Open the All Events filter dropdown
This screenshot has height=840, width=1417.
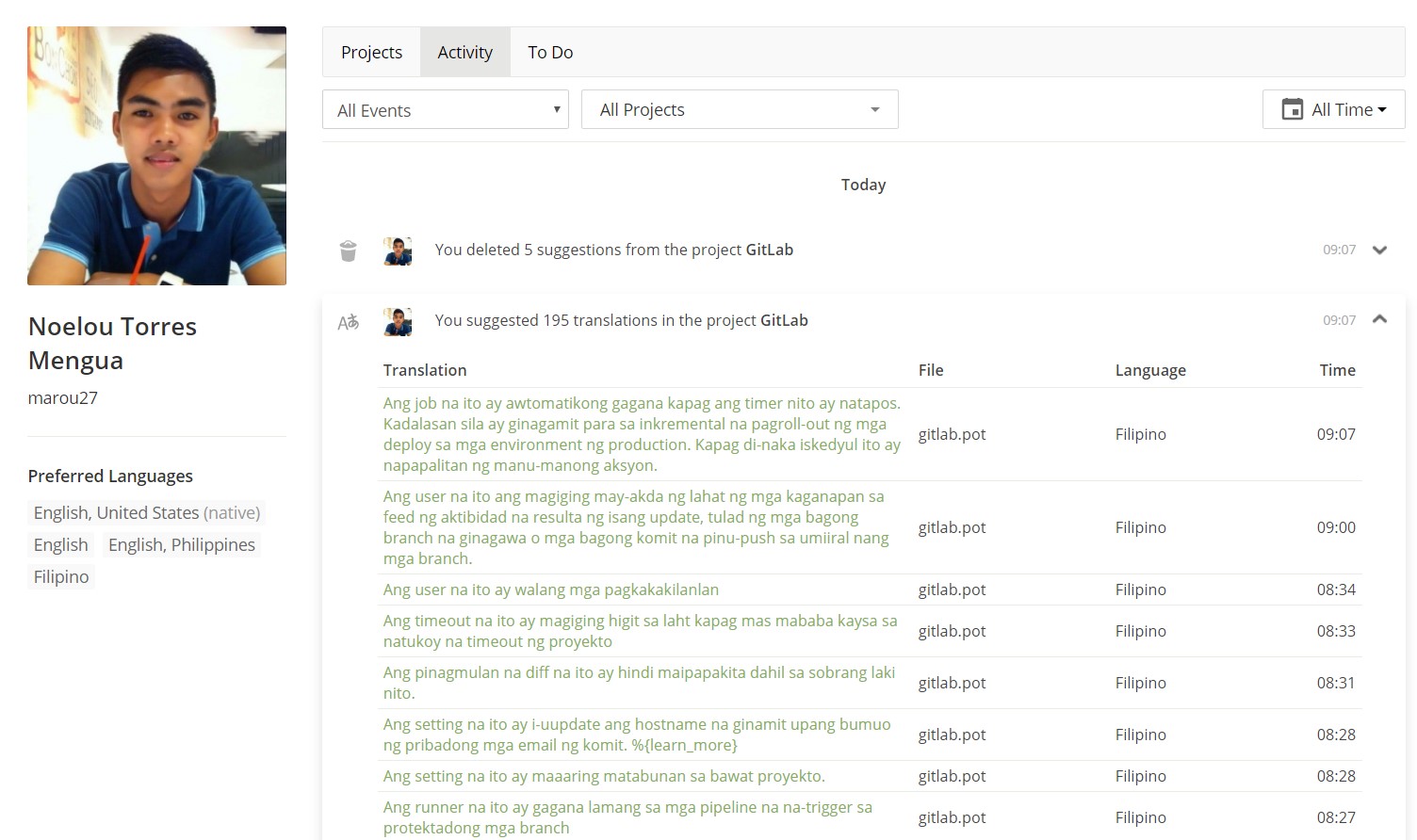click(x=446, y=109)
